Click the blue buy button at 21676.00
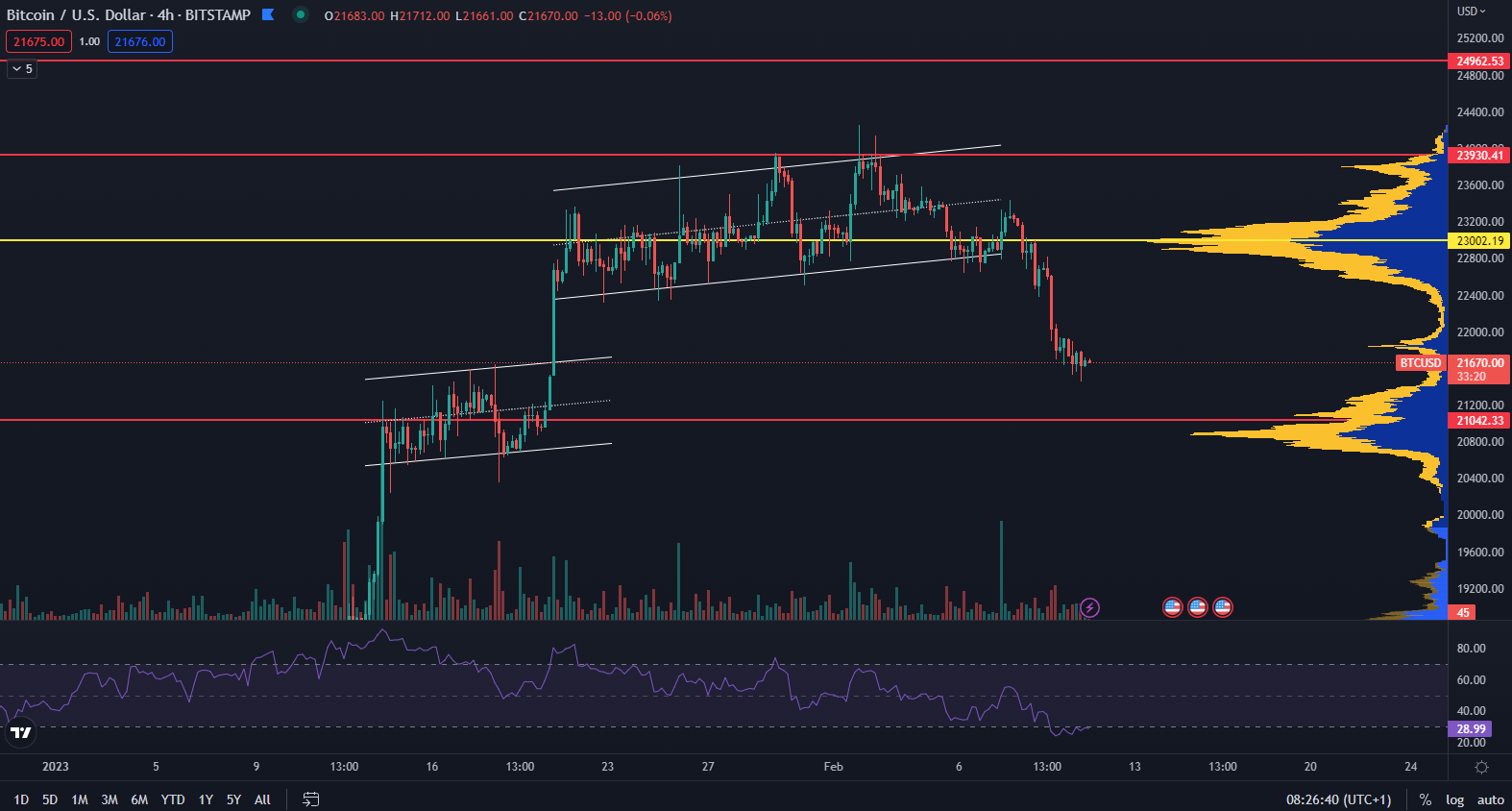1512x811 pixels. click(x=140, y=41)
